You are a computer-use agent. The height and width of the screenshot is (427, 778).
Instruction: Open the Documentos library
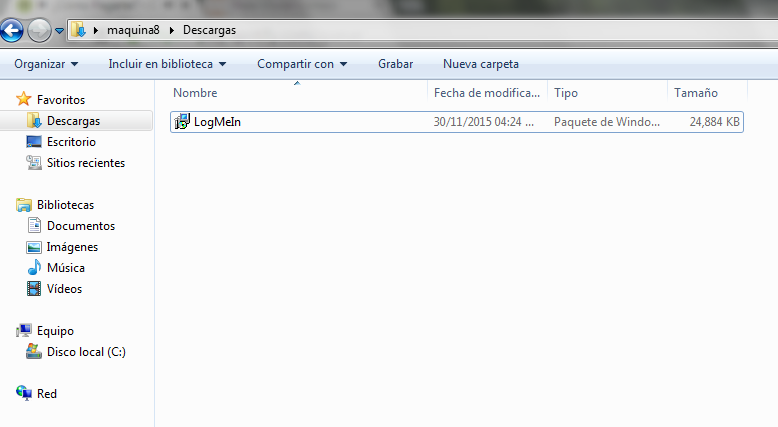point(81,226)
